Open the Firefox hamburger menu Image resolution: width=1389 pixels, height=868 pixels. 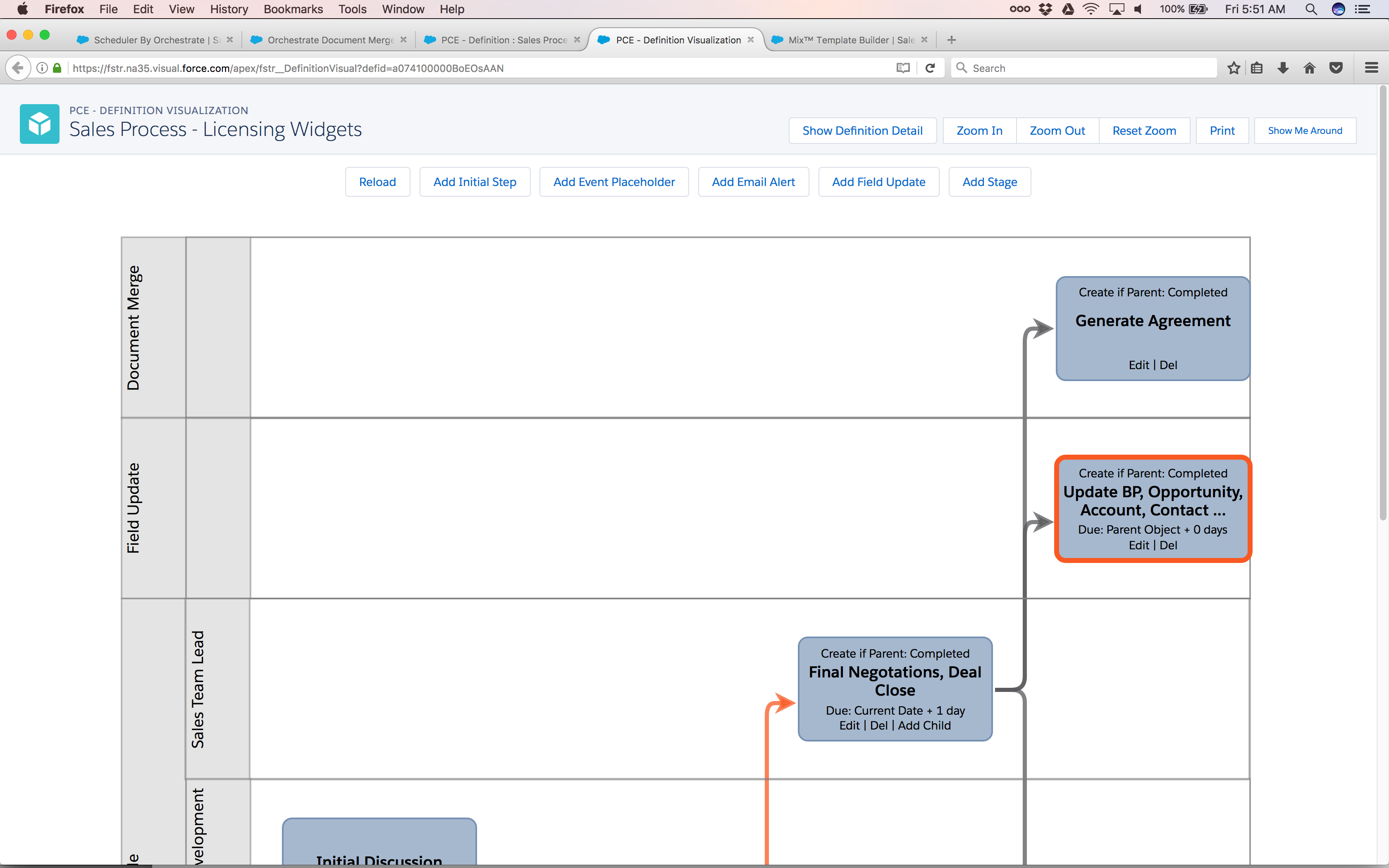click(x=1371, y=68)
